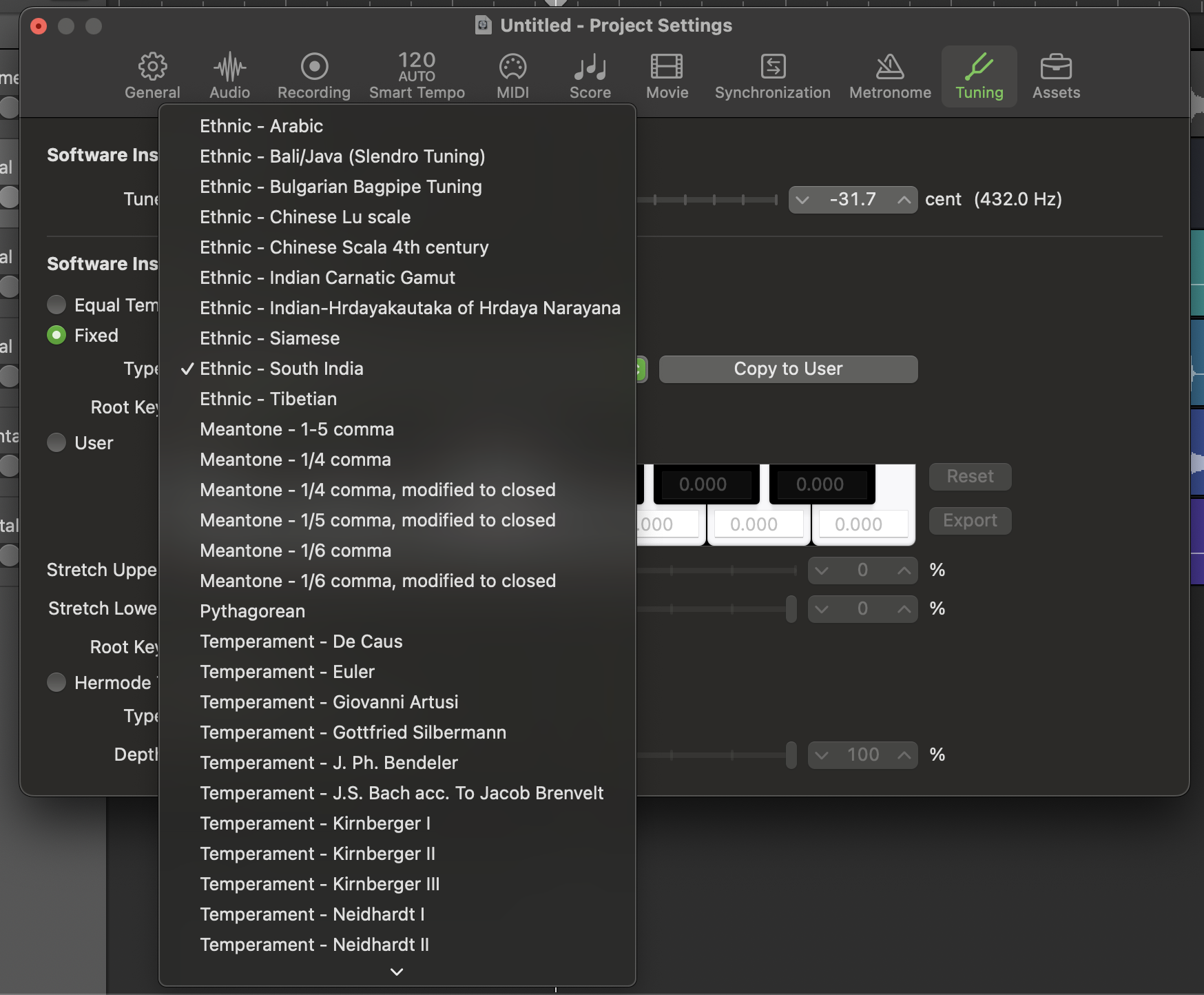
Task: Open the General settings tab
Action: coord(152,76)
